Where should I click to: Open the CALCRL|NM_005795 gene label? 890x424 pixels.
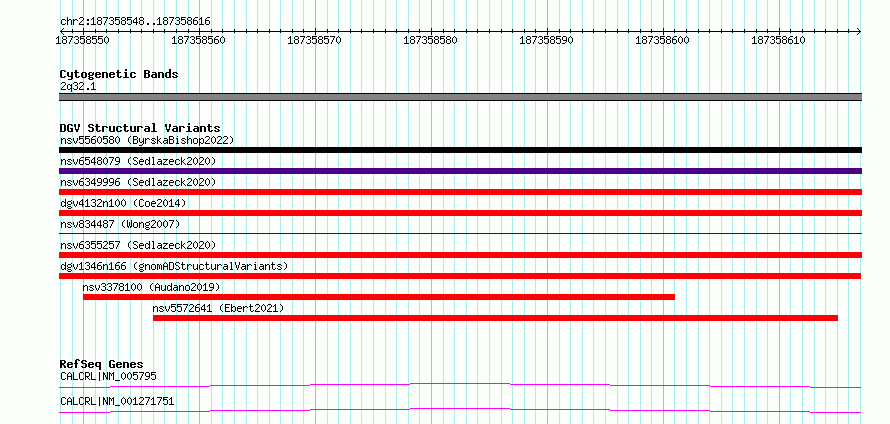[108, 376]
